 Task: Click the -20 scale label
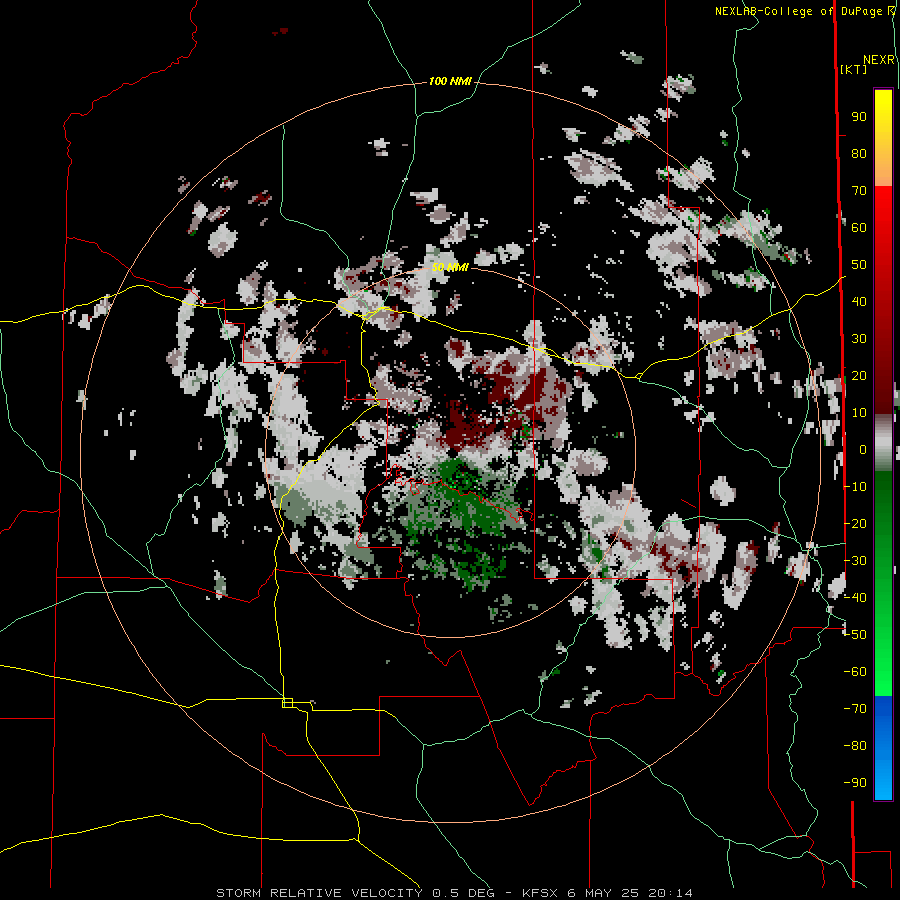pos(855,523)
